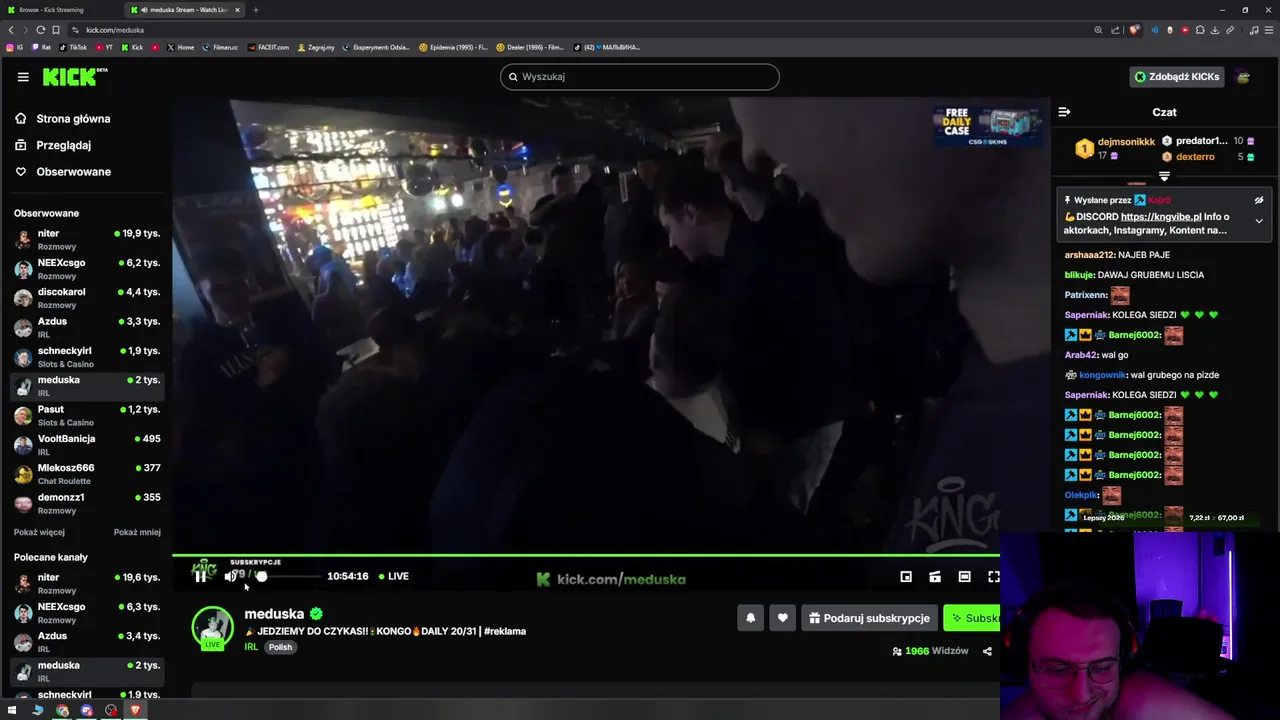Screen dimensions: 1280x720
Task: Unfollow meduska via heart button
Action: [x=783, y=618]
